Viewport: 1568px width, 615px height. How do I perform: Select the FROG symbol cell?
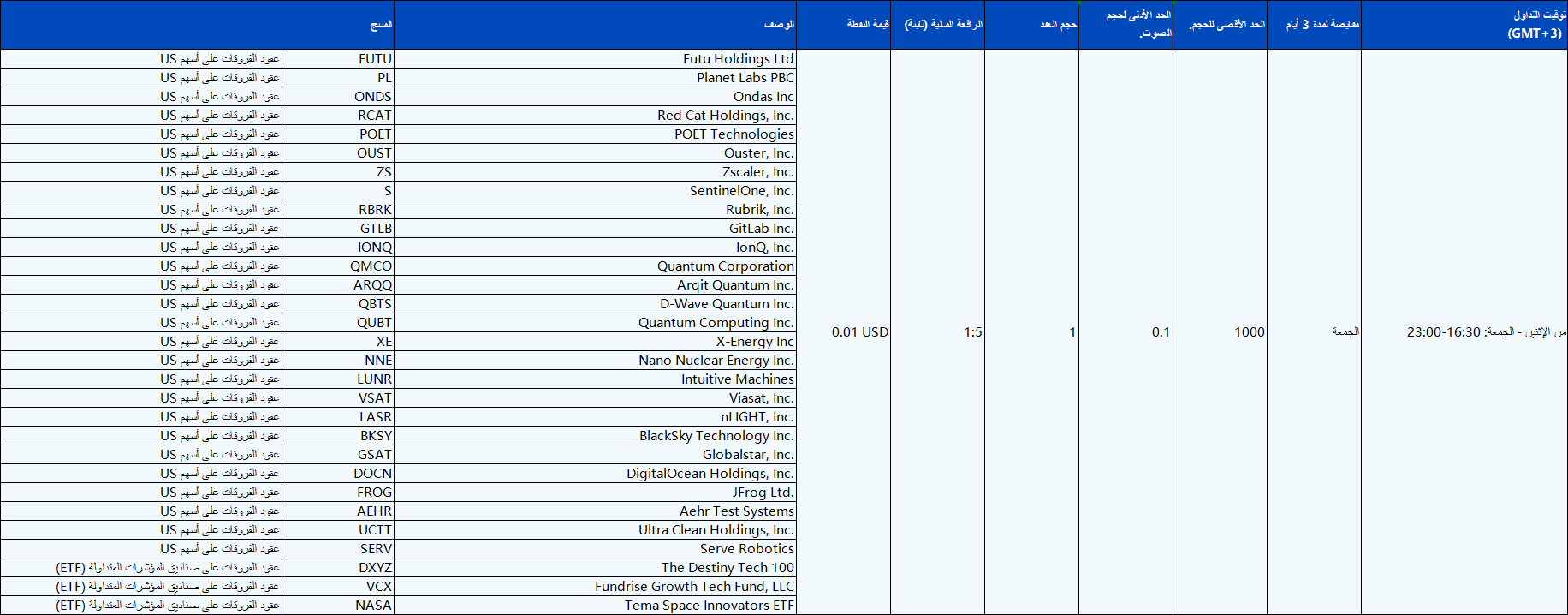[x=338, y=493]
